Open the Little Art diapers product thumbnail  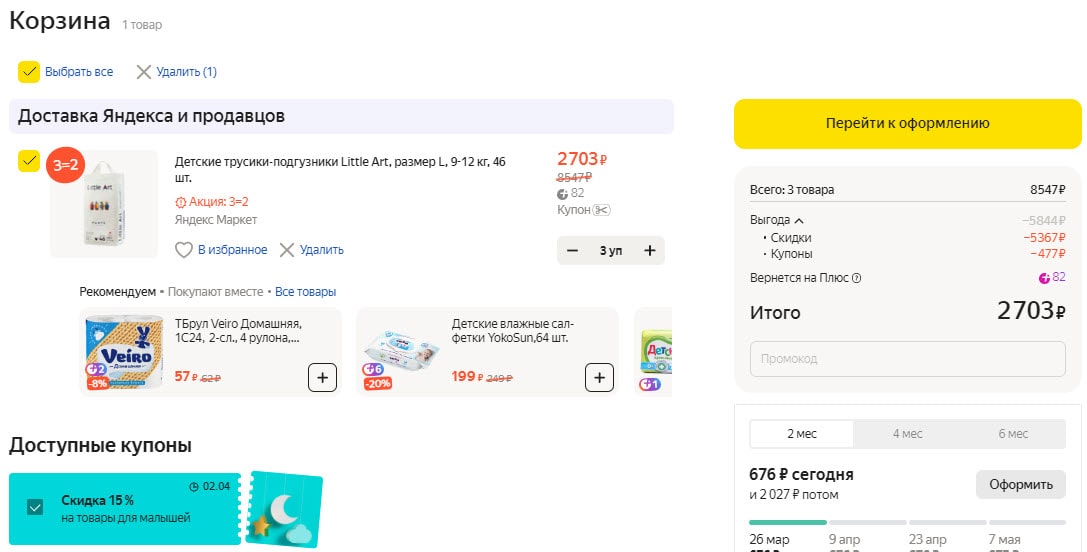pos(104,205)
